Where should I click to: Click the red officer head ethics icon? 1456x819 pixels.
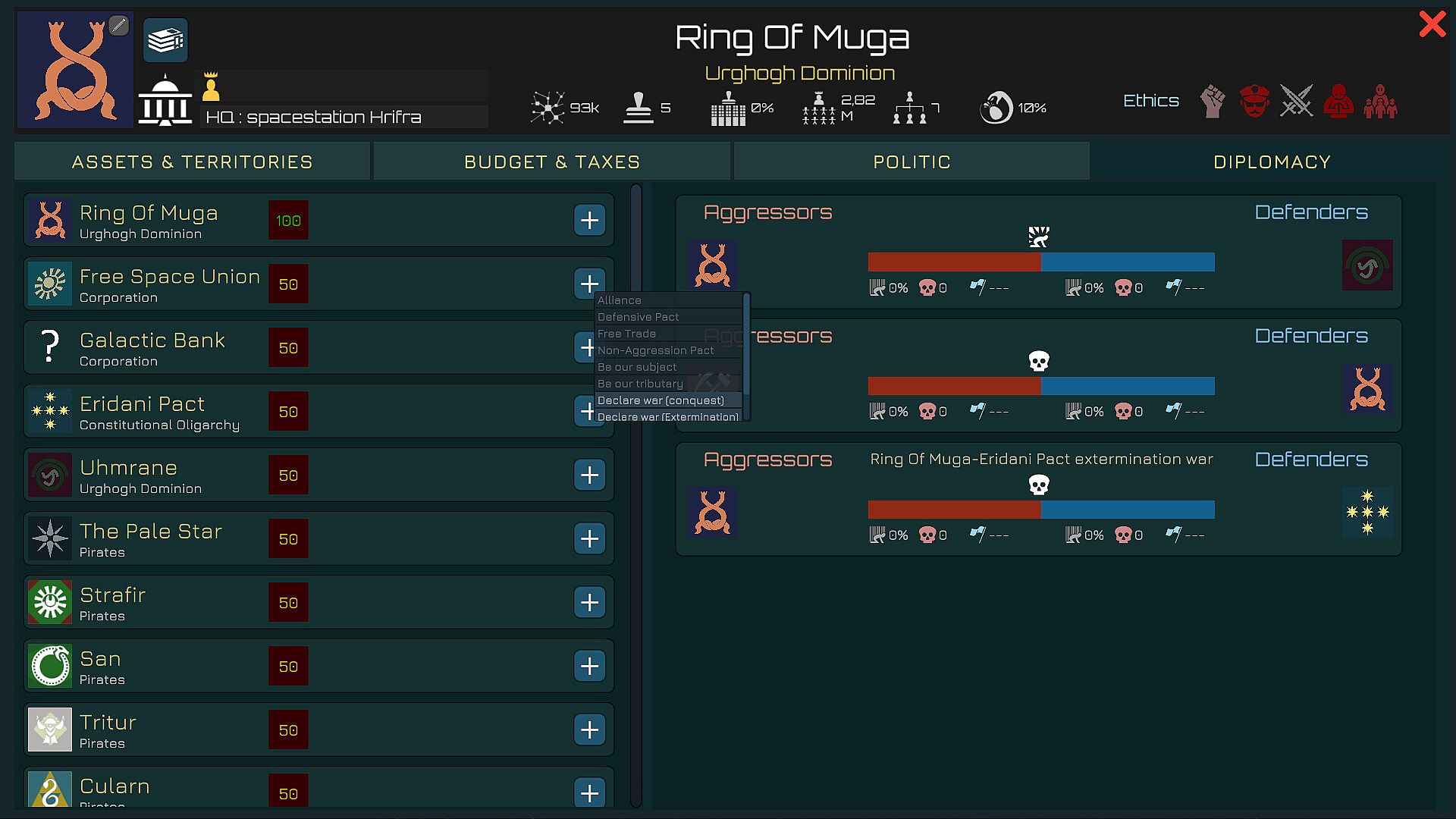1254,101
